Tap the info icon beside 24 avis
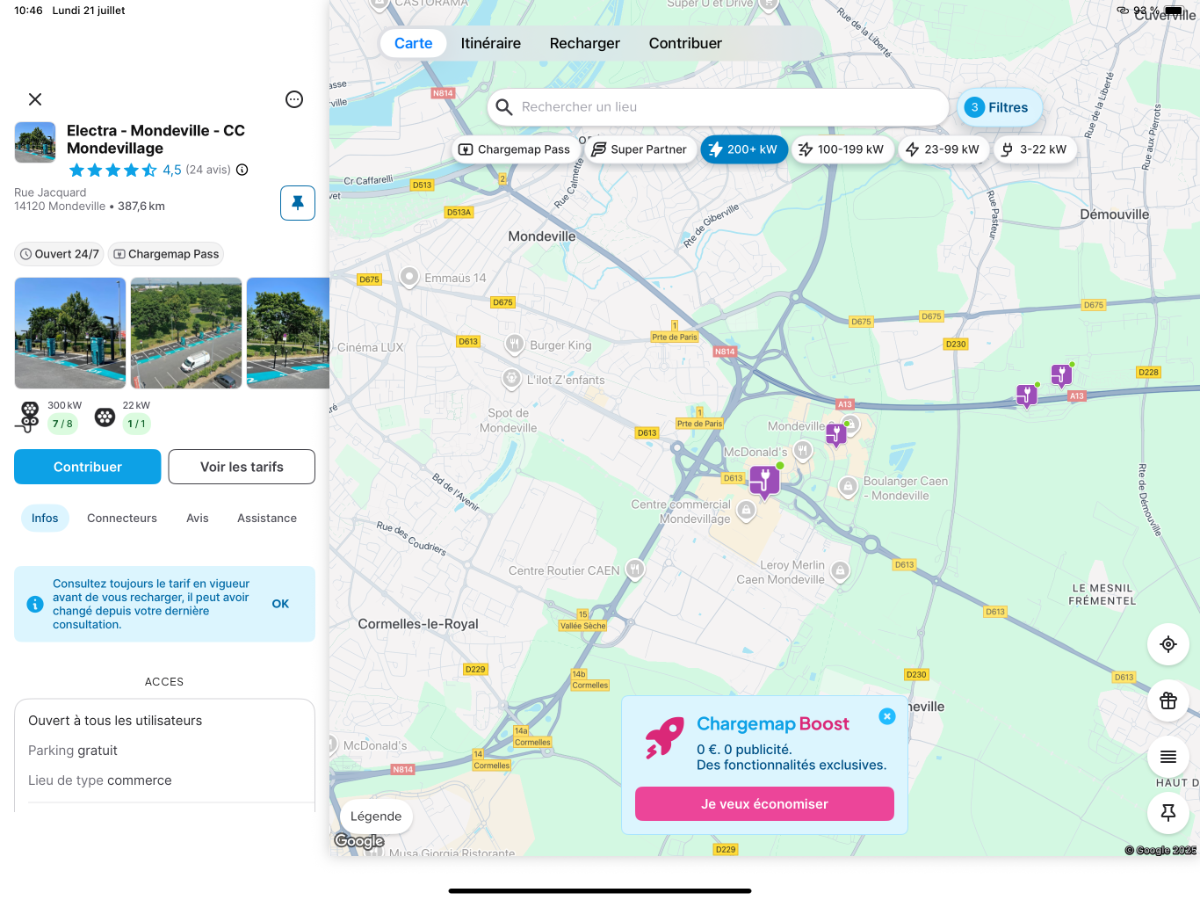Screen dimensions: 1200x900 point(242,170)
